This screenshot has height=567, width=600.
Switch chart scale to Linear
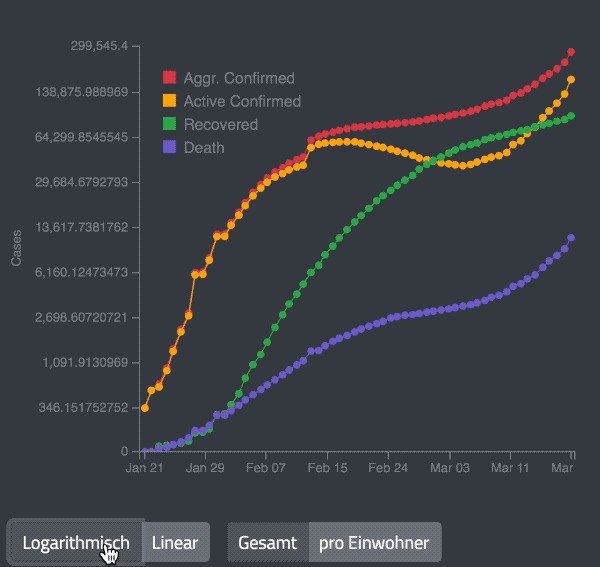tap(175, 543)
